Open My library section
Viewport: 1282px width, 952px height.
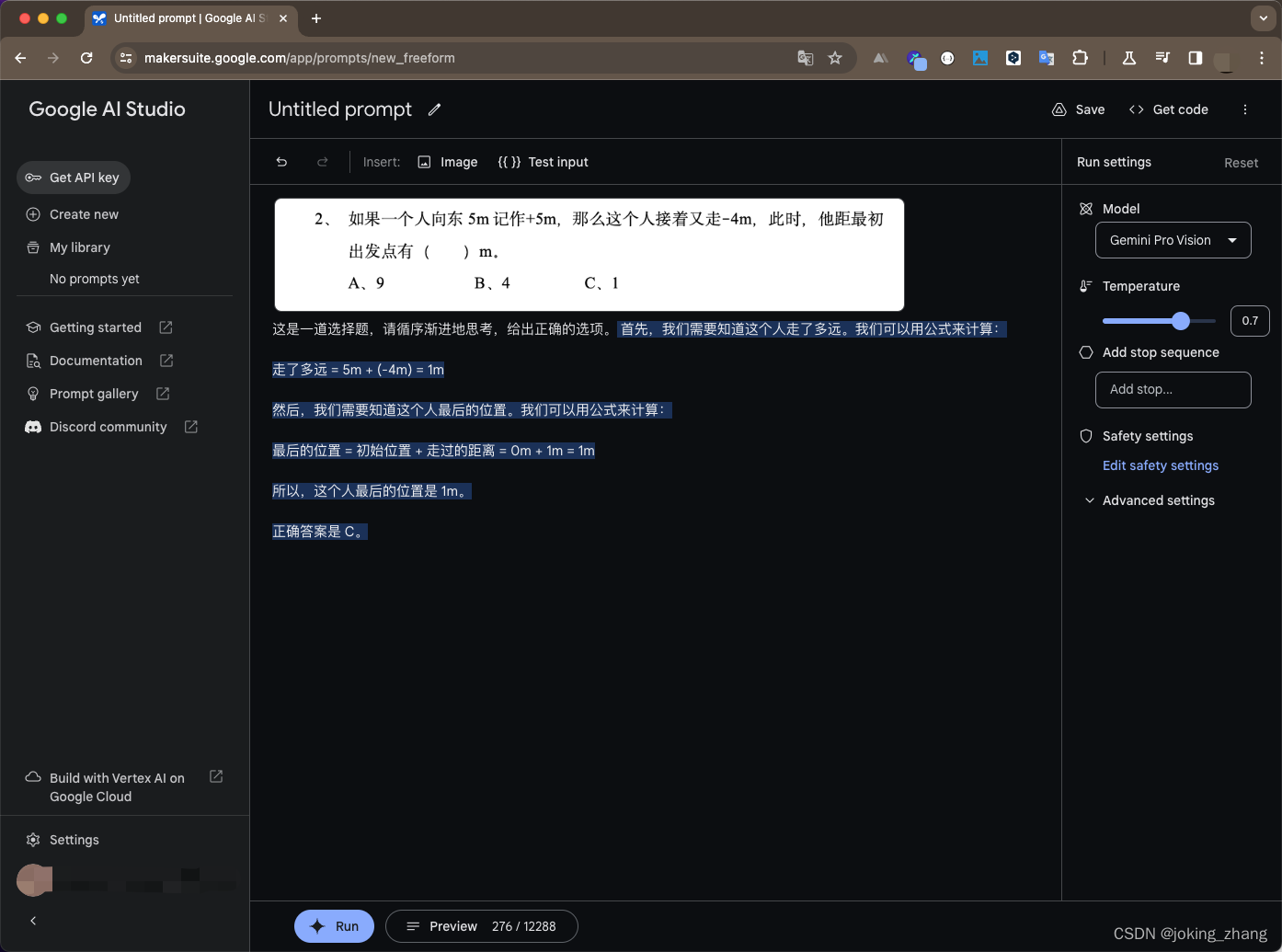coord(68,247)
